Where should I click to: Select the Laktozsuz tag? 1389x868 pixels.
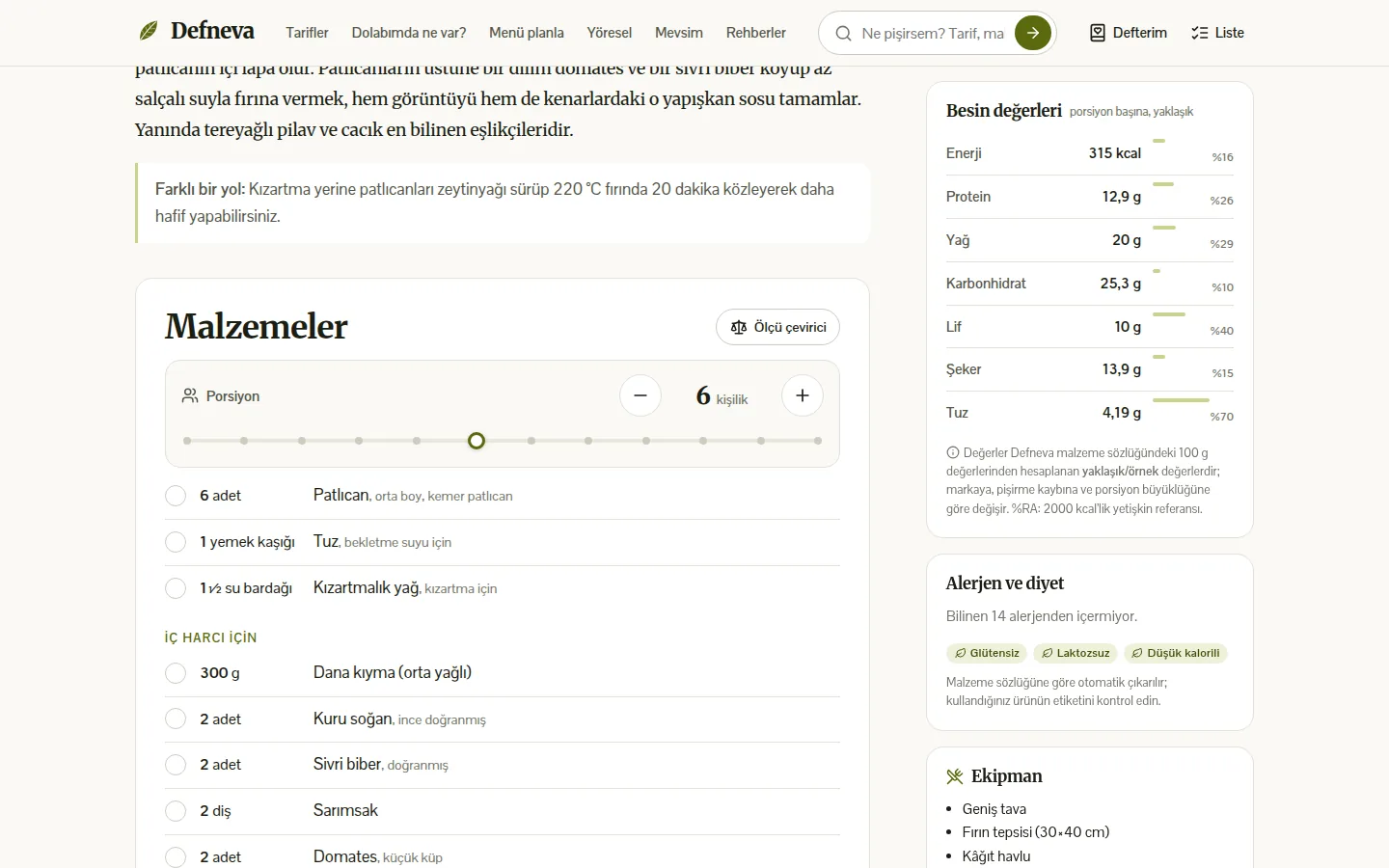click(x=1076, y=653)
